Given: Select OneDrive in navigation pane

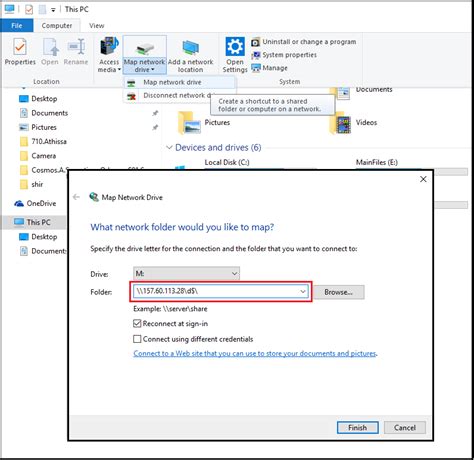Looking at the screenshot, I should (35, 203).
